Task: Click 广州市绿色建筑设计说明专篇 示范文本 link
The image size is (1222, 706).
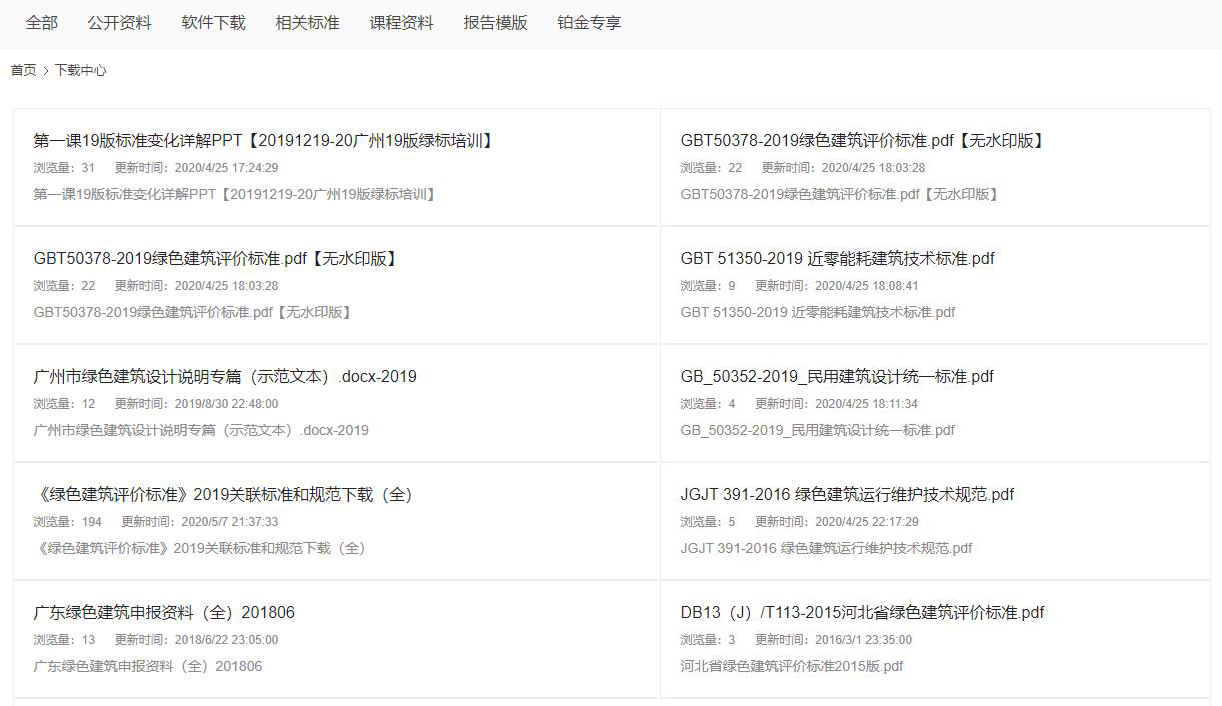Action: 224,376
